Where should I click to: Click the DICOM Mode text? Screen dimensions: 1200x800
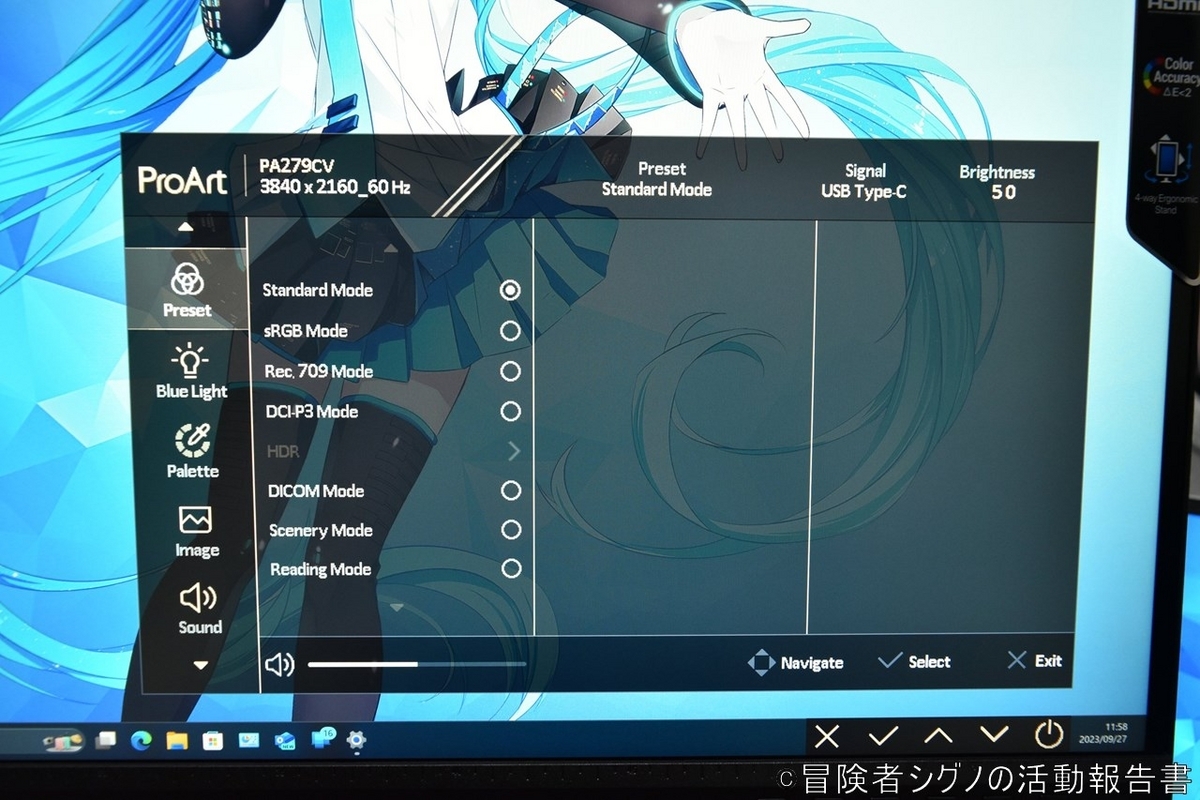(x=316, y=491)
